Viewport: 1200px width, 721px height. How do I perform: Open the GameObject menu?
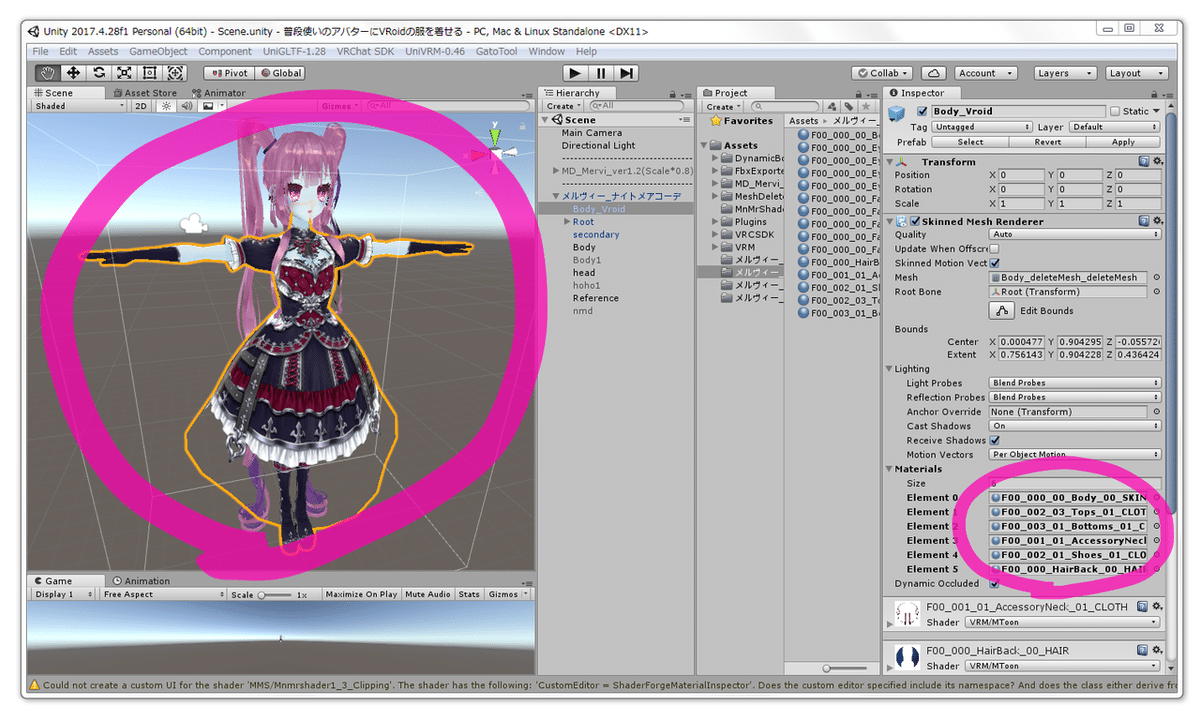(158, 51)
